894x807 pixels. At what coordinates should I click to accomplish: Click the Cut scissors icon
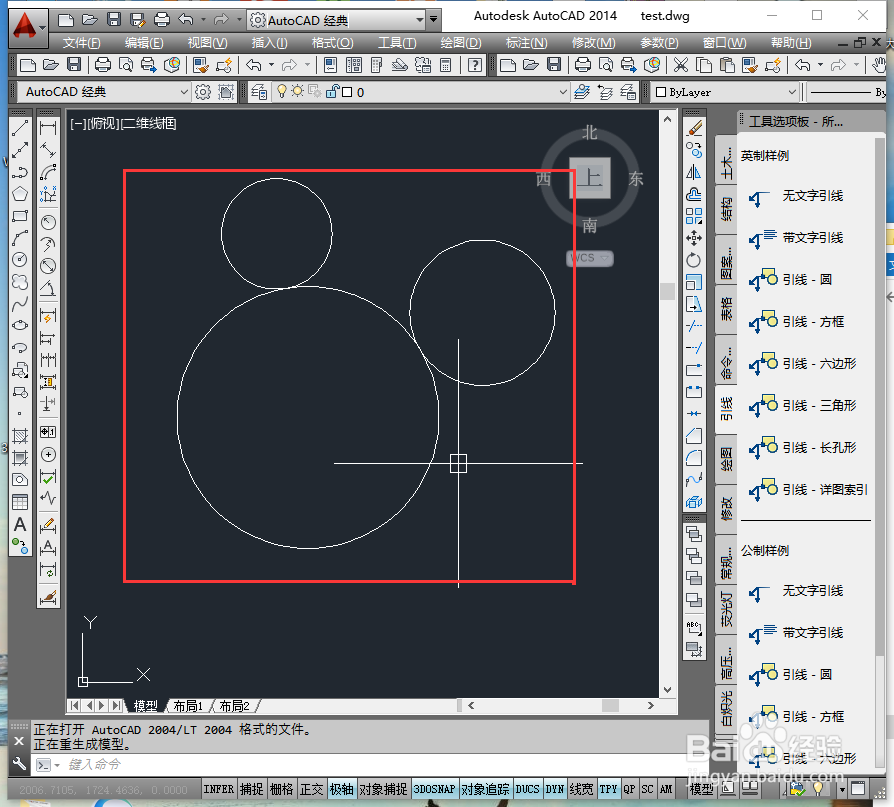pos(681,65)
